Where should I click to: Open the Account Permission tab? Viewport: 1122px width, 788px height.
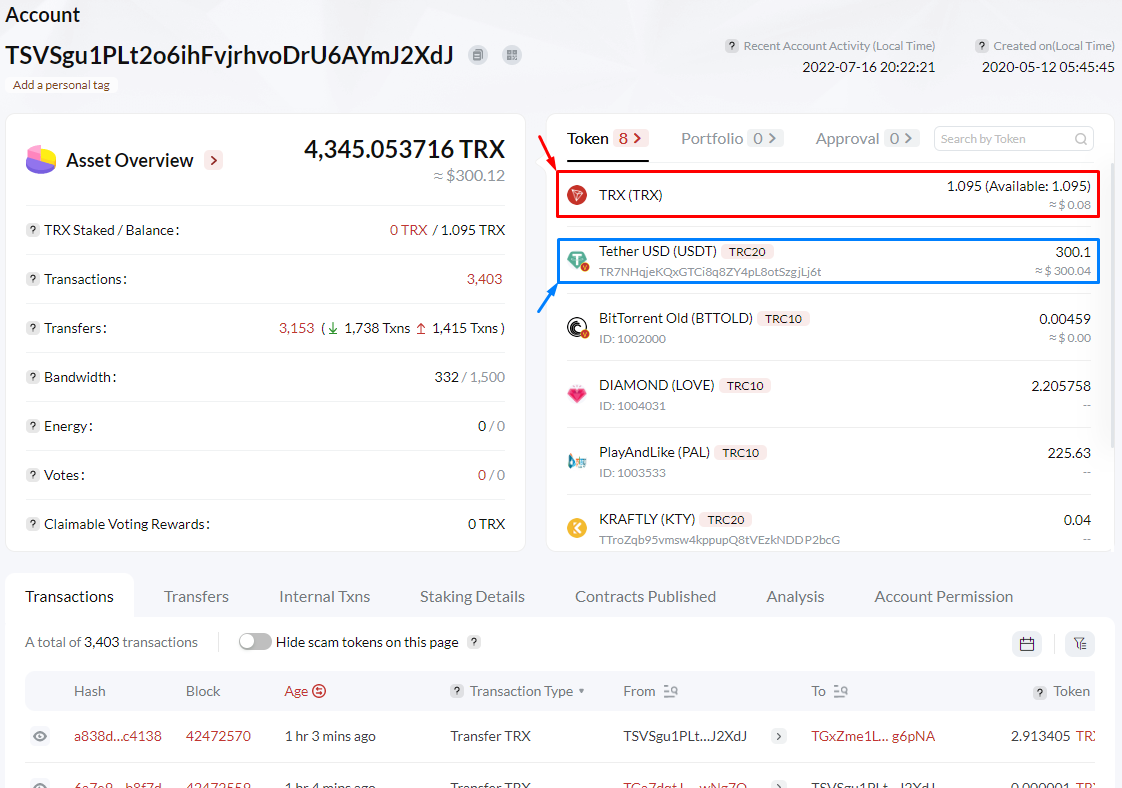click(x=943, y=597)
